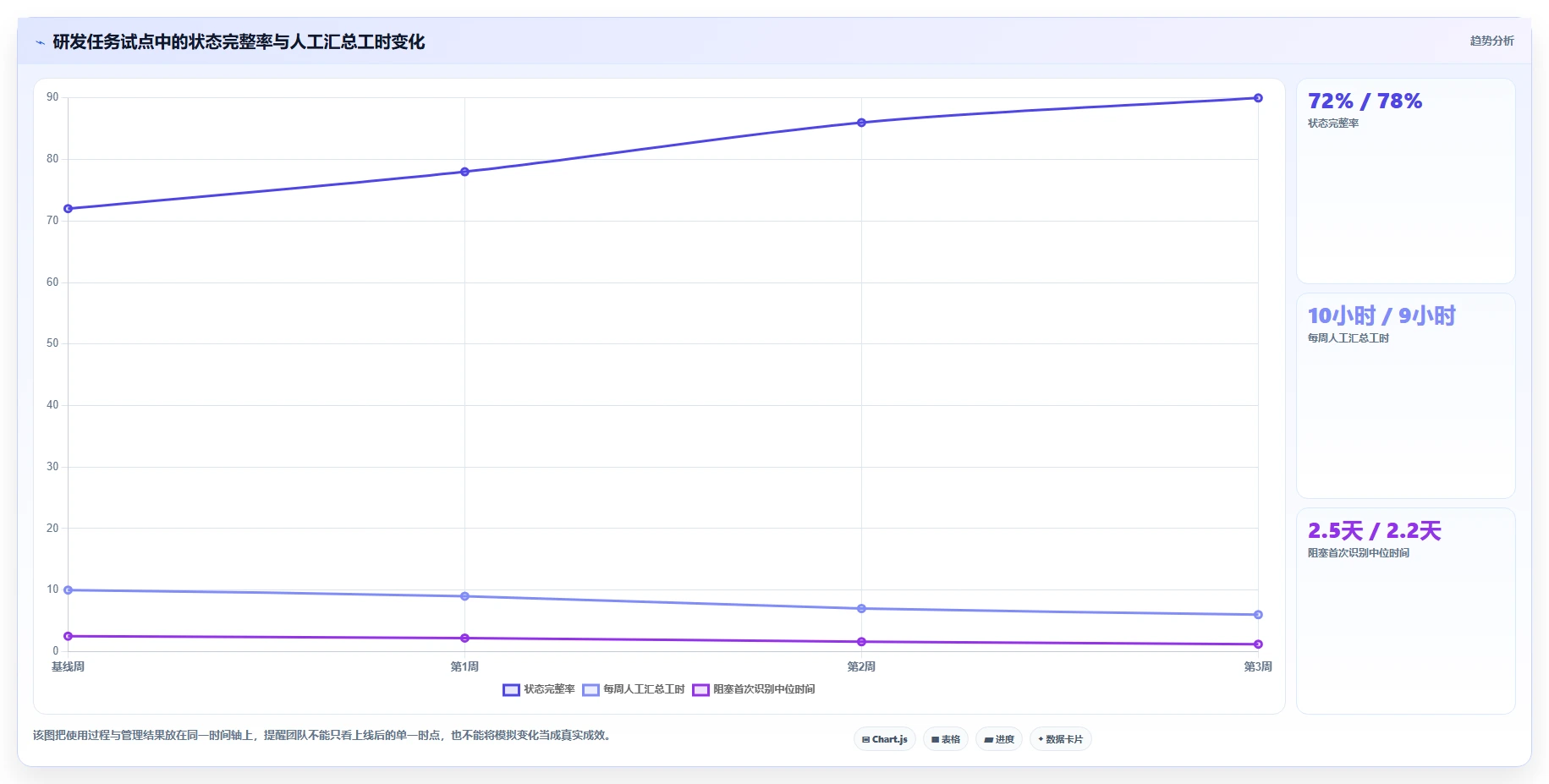Viewport: 1549px width, 784px height.
Task: Click the 状态完整率 data point at 第3周
Action: pos(1258,98)
